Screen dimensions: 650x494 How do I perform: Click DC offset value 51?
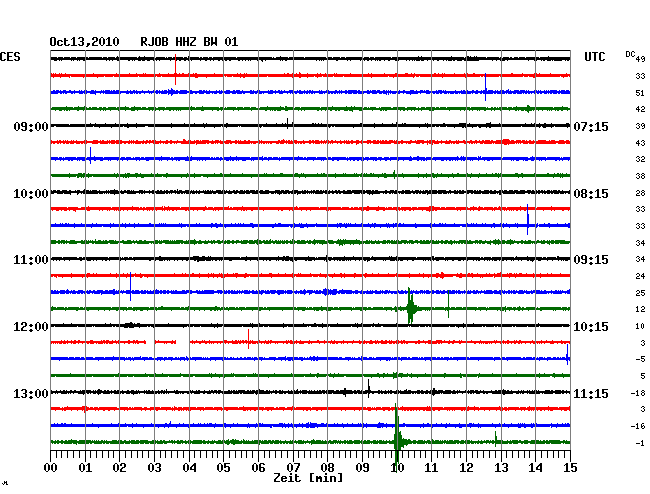(x=640, y=93)
